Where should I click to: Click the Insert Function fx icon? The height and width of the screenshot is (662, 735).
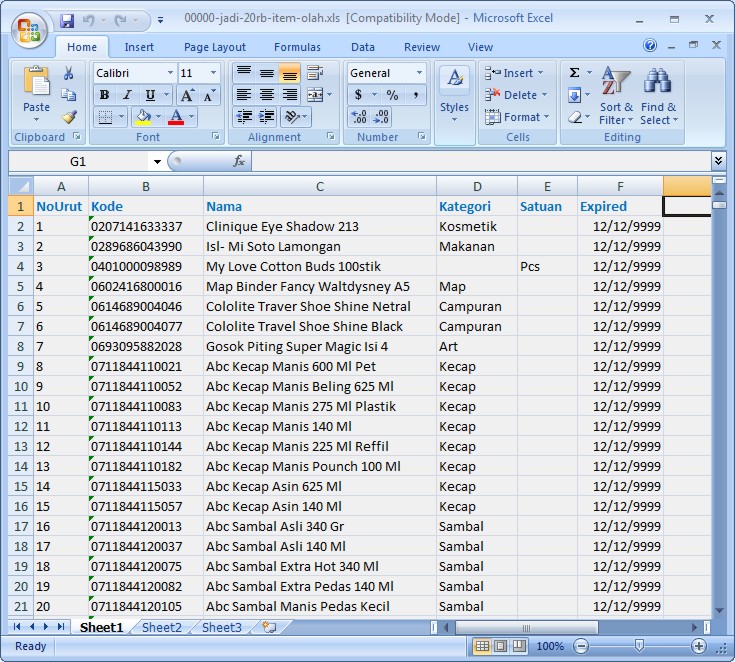point(239,161)
